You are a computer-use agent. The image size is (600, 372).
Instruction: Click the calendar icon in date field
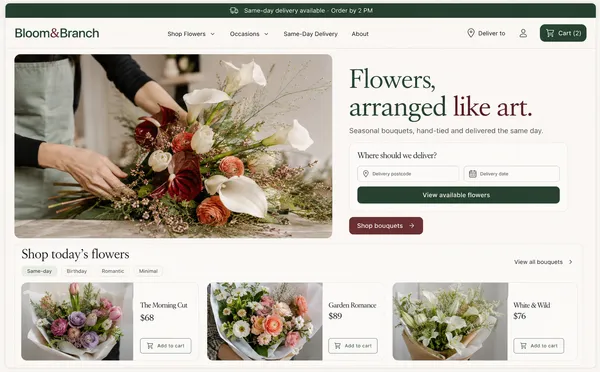[x=473, y=174]
